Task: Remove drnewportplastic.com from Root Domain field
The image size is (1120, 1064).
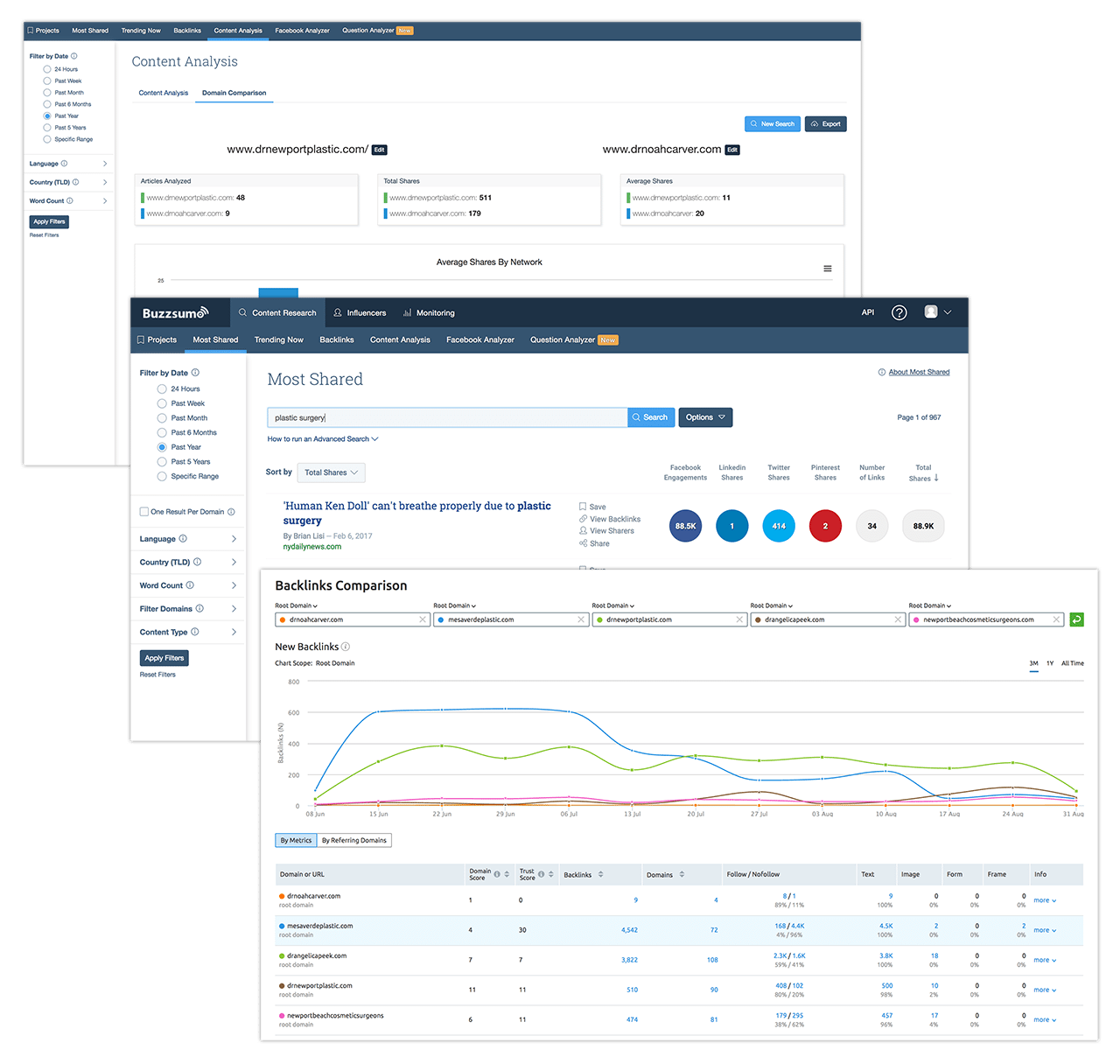Action: [739, 619]
